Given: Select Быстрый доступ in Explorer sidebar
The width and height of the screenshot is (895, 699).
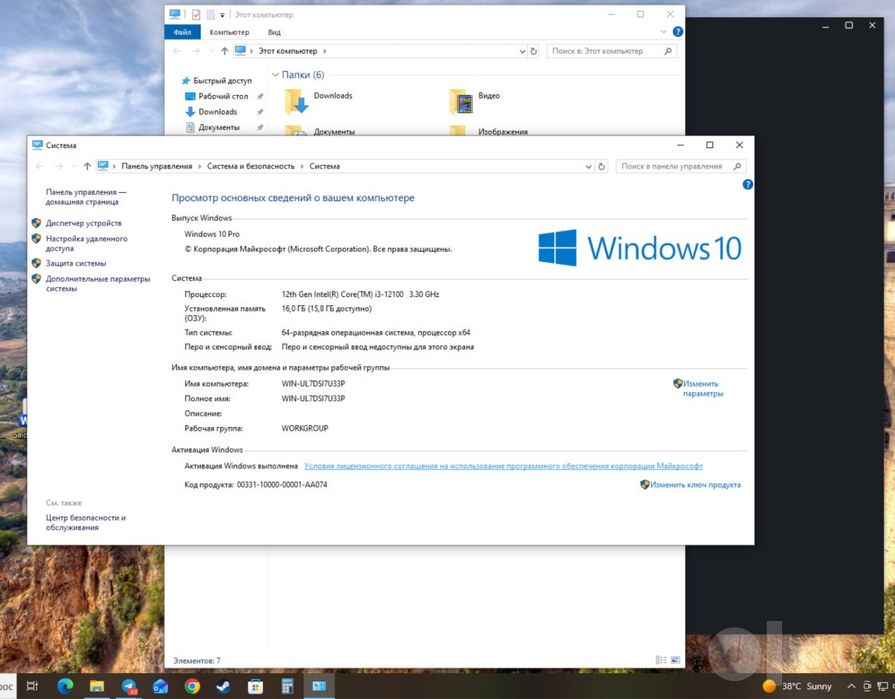Looking at the screenshot, I should click(222, 81).
